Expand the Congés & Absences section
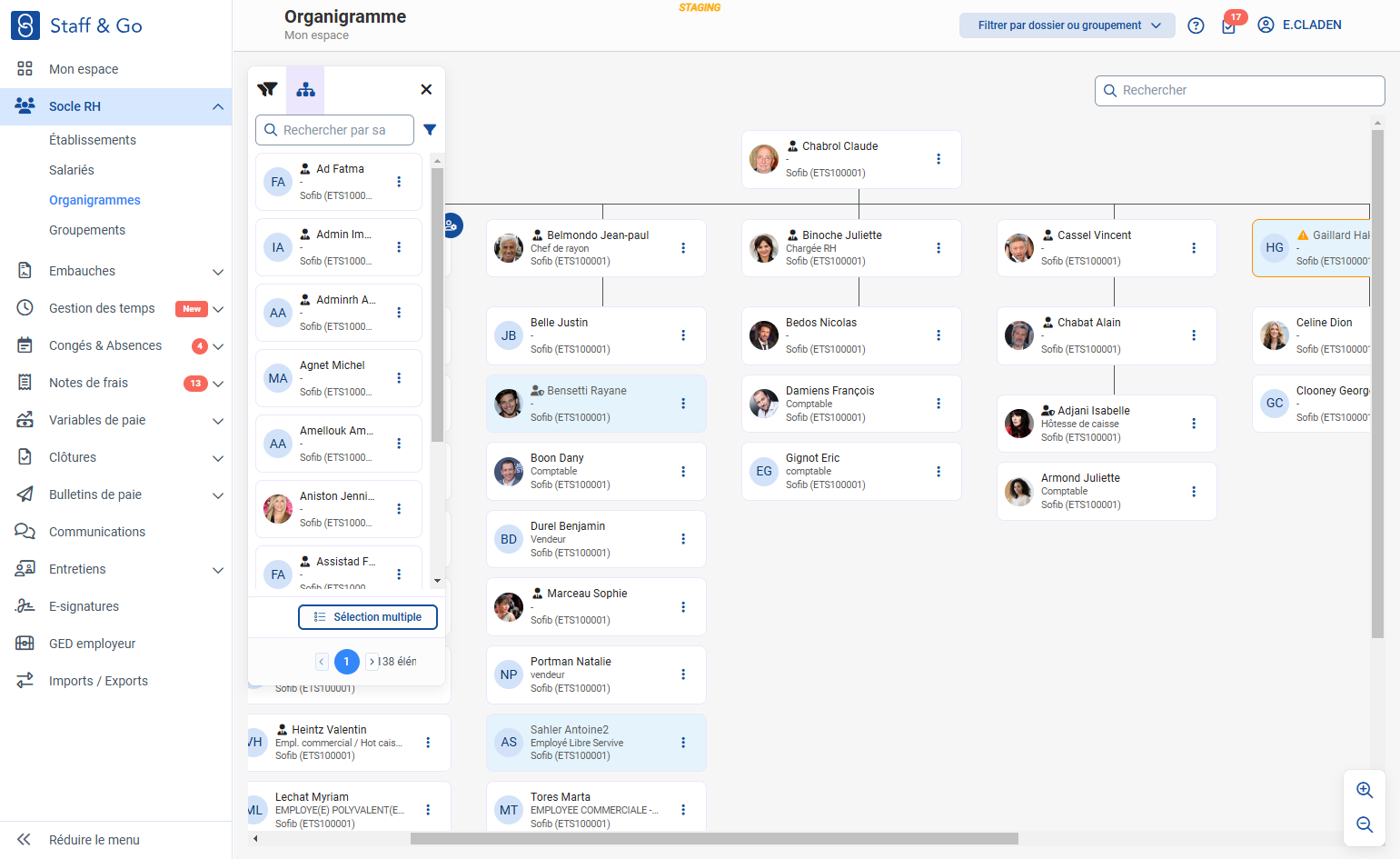The width and height of the screenshot is (1400, 859). pos(218,346)
